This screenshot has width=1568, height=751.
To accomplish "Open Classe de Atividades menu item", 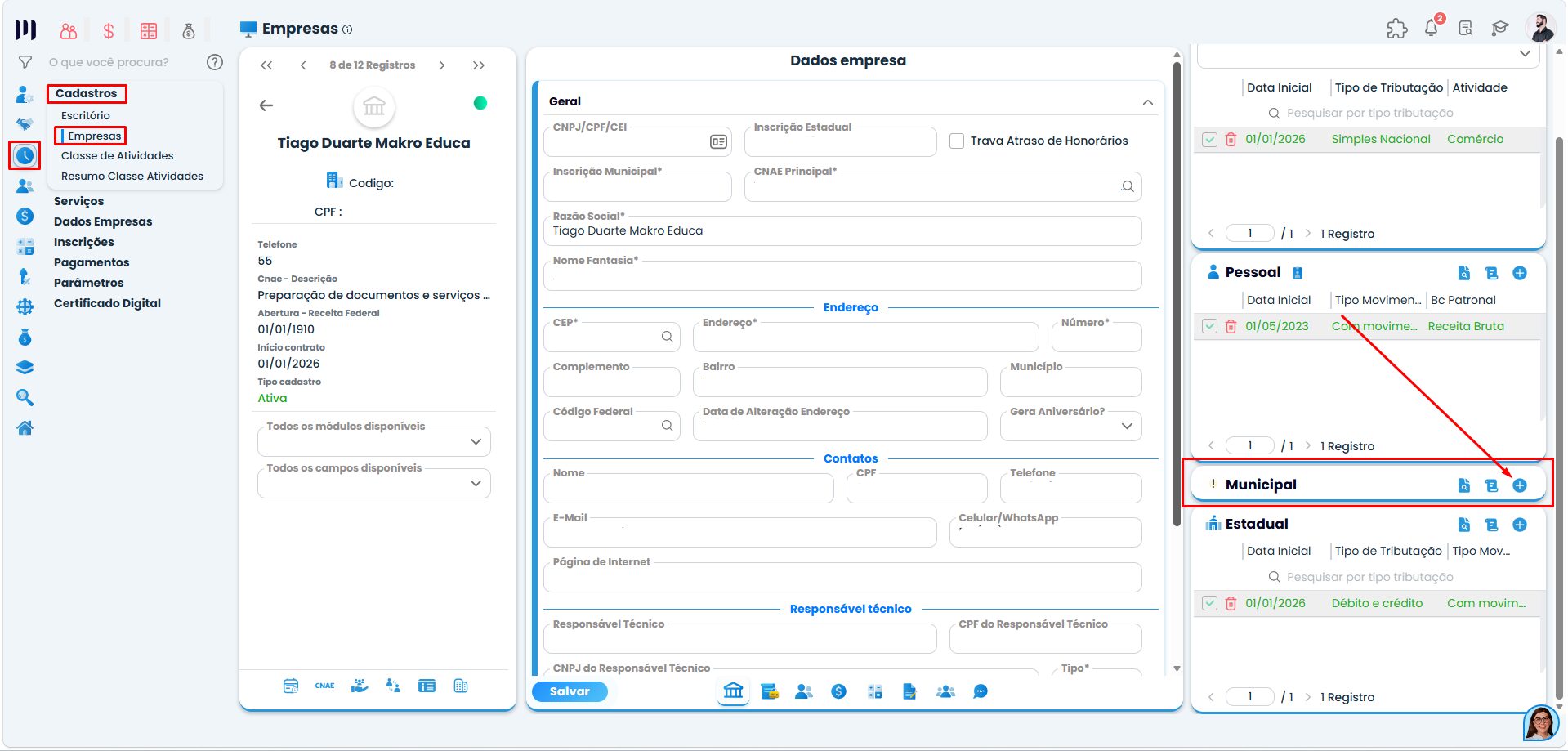I will [x=118, y=155].
